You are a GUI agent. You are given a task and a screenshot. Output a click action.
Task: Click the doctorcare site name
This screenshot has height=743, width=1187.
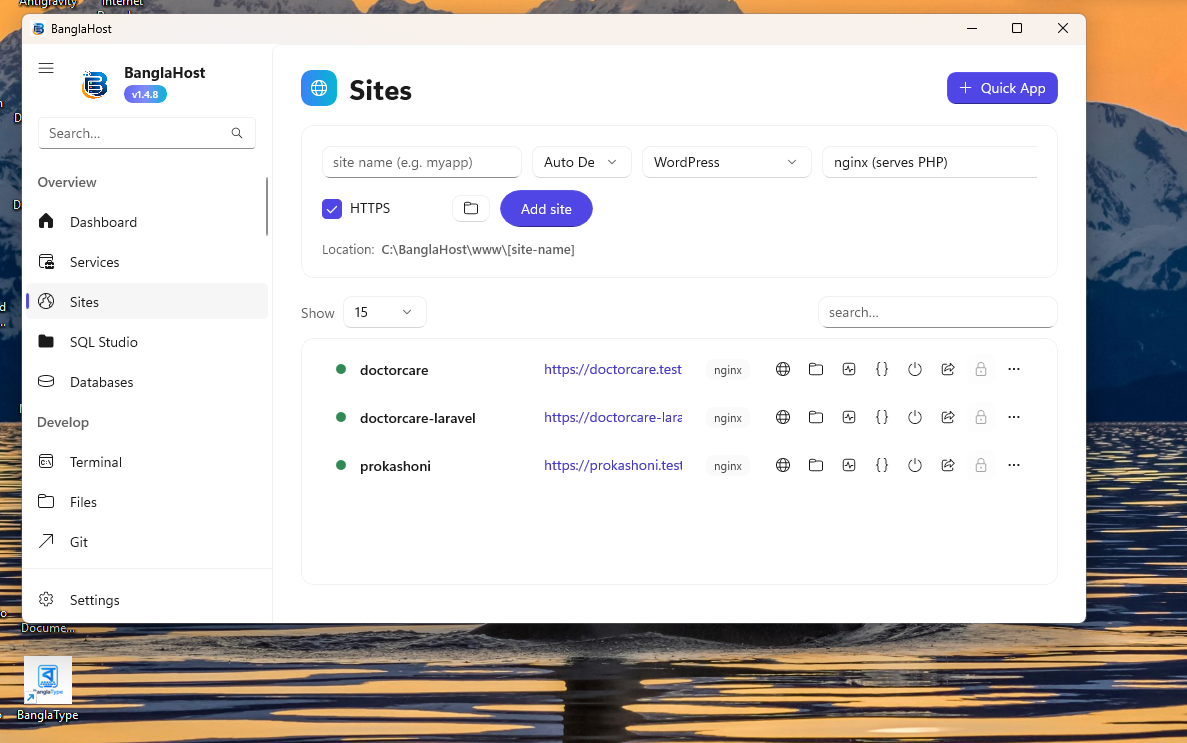point(394,370)
